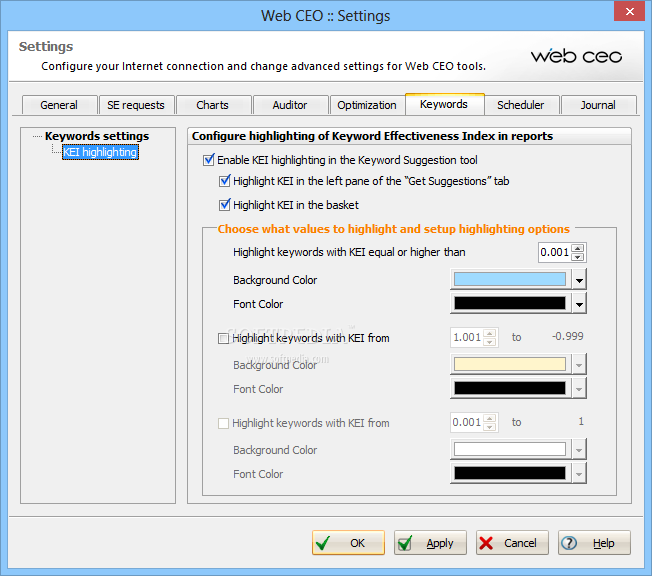
Task: Open the second Font Color dropdown arrow
Action: click(579, 388)
